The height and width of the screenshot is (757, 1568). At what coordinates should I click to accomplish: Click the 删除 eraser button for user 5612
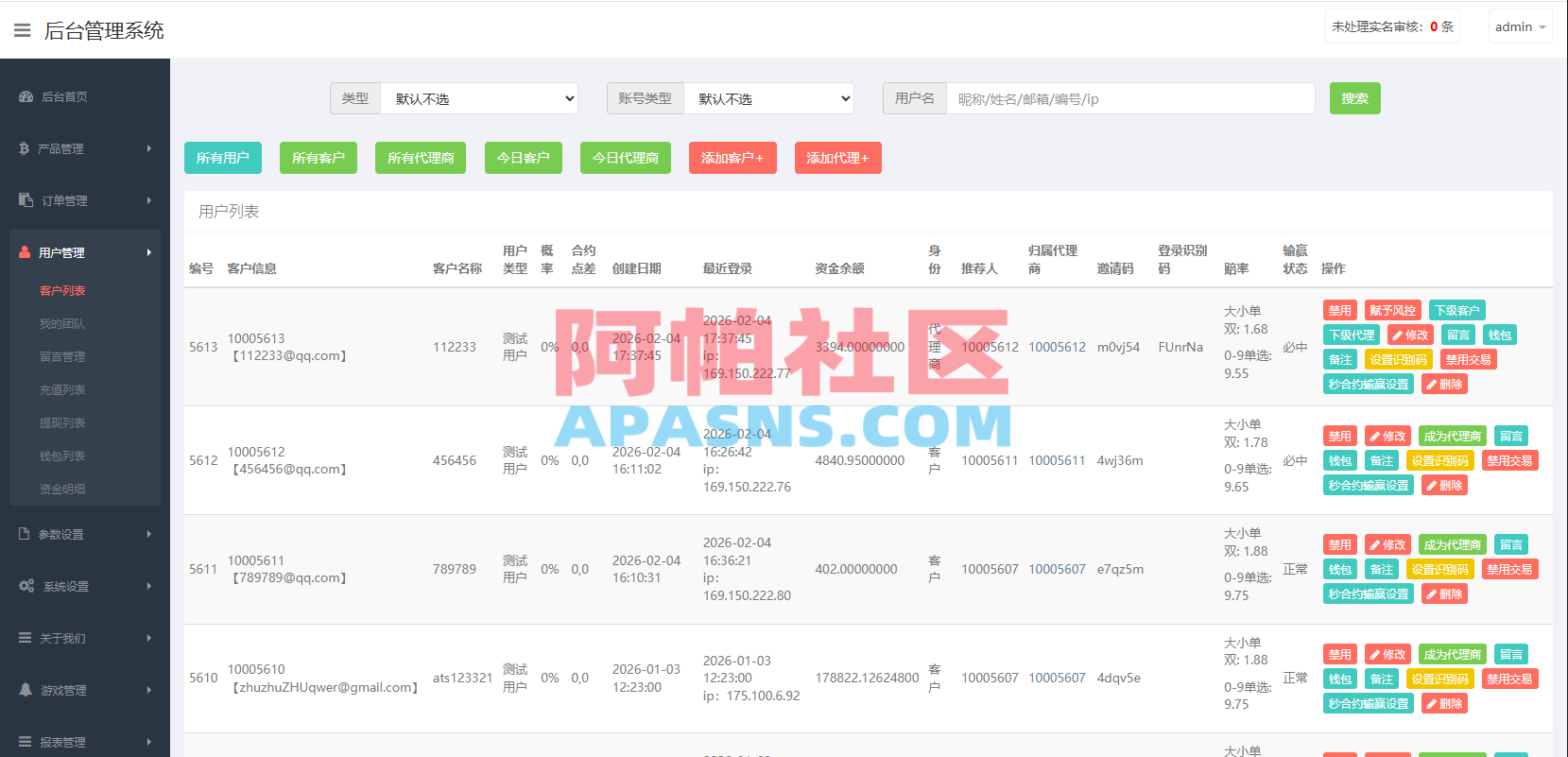[x=1444, y=485]
